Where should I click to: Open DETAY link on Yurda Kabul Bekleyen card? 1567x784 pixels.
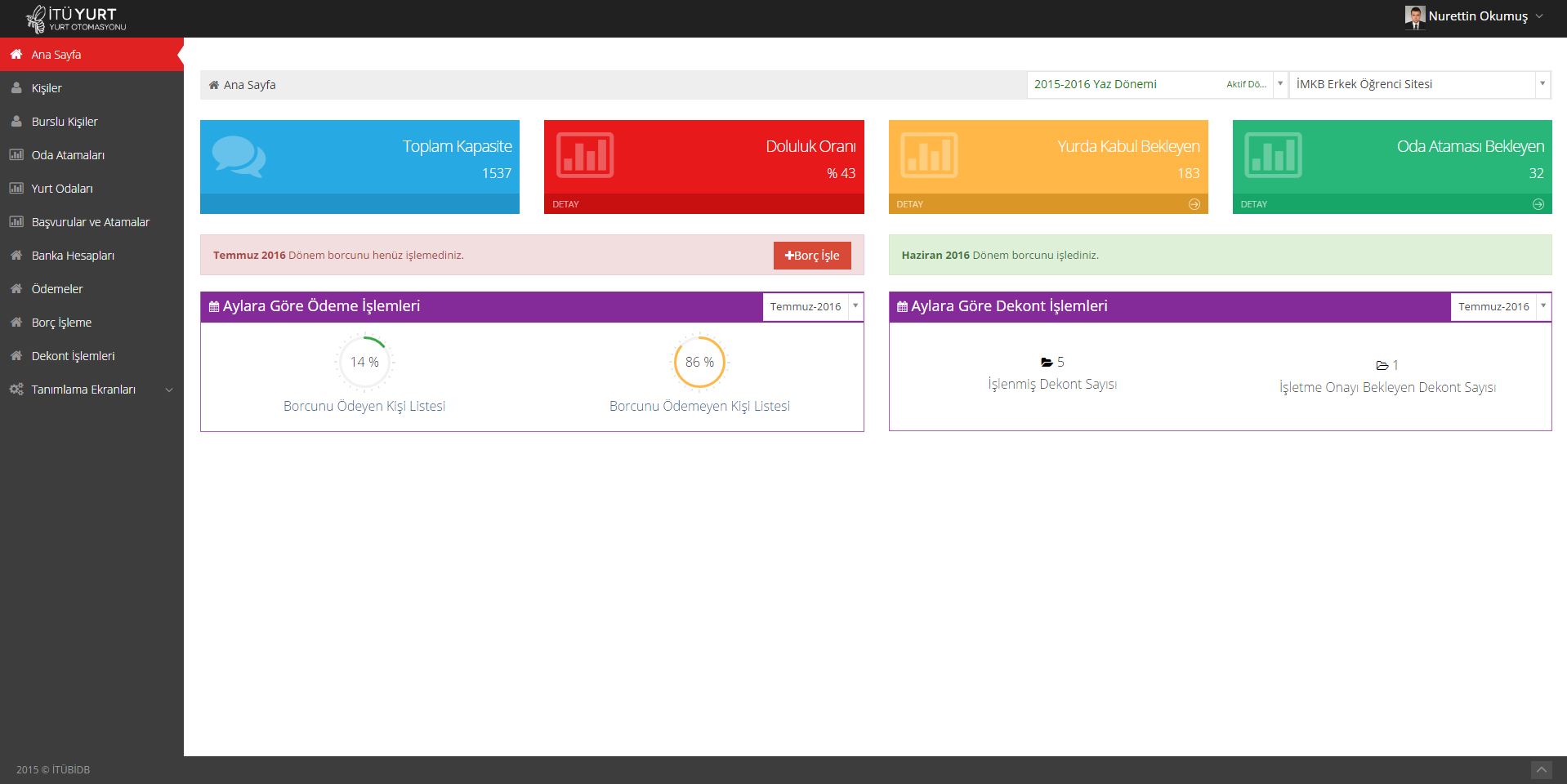tap(909, 204)
